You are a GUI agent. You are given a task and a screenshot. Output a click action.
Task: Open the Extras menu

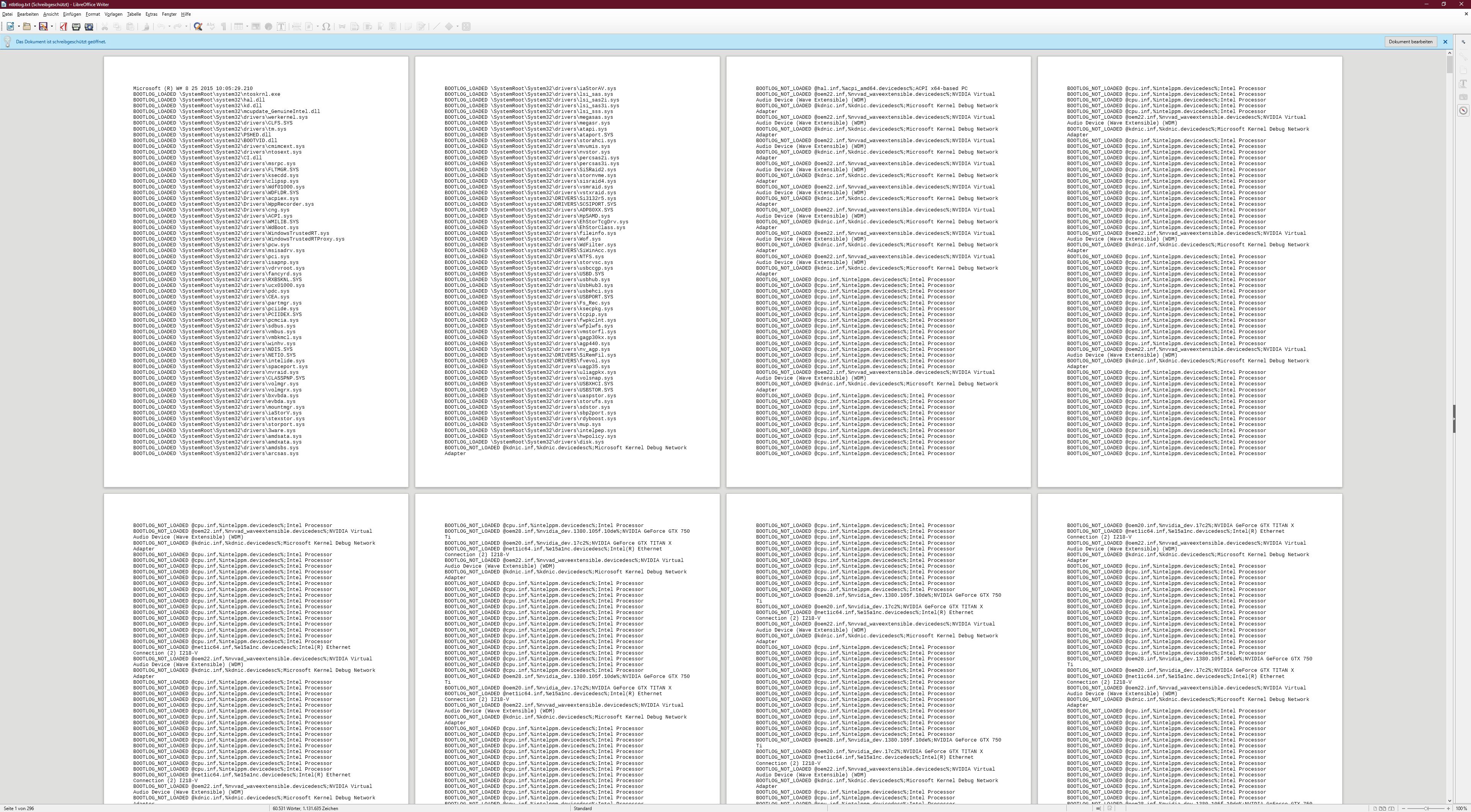(x=151, y=14)
